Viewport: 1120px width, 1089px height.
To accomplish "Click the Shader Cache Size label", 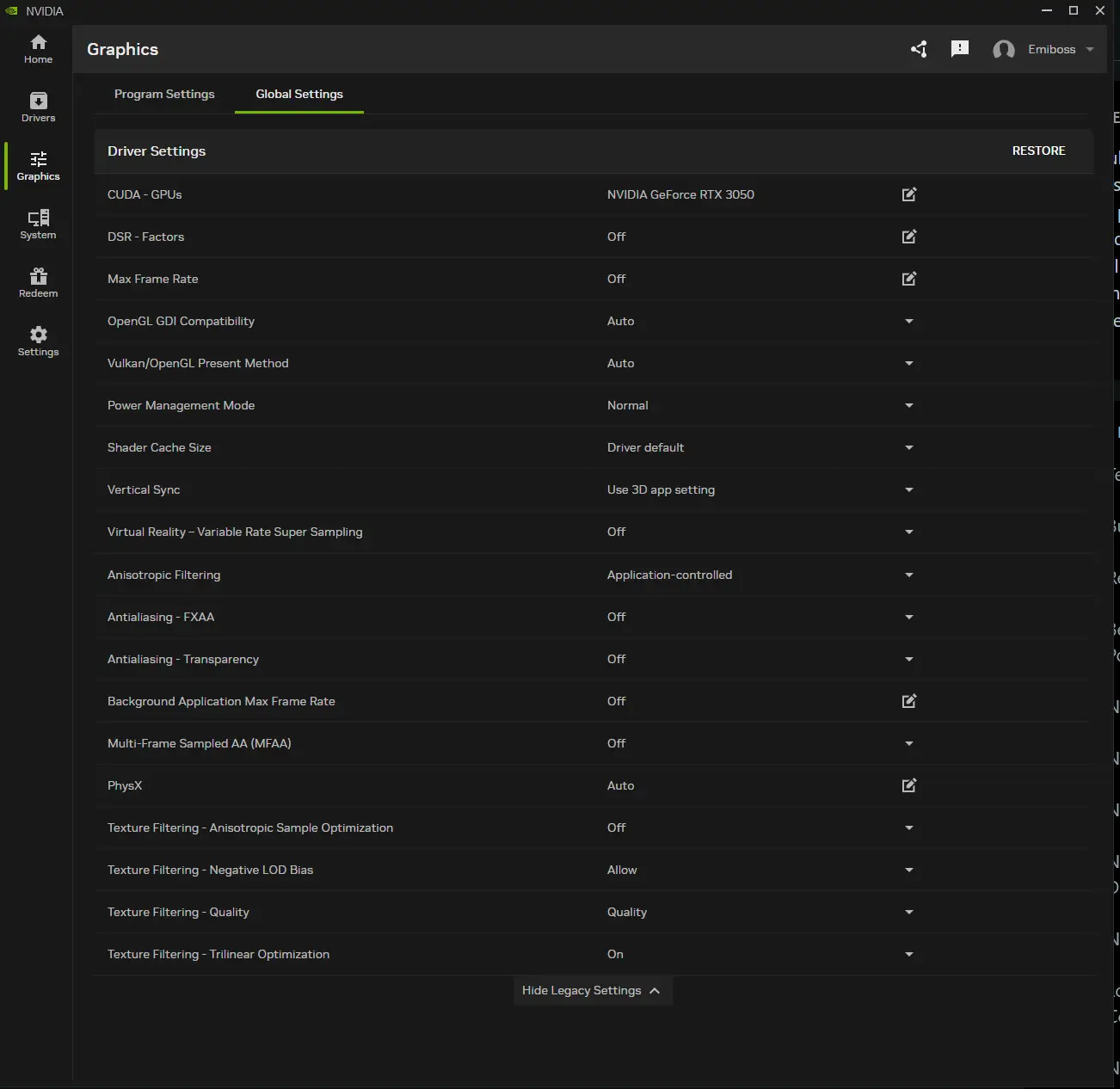I will [159, 447].
